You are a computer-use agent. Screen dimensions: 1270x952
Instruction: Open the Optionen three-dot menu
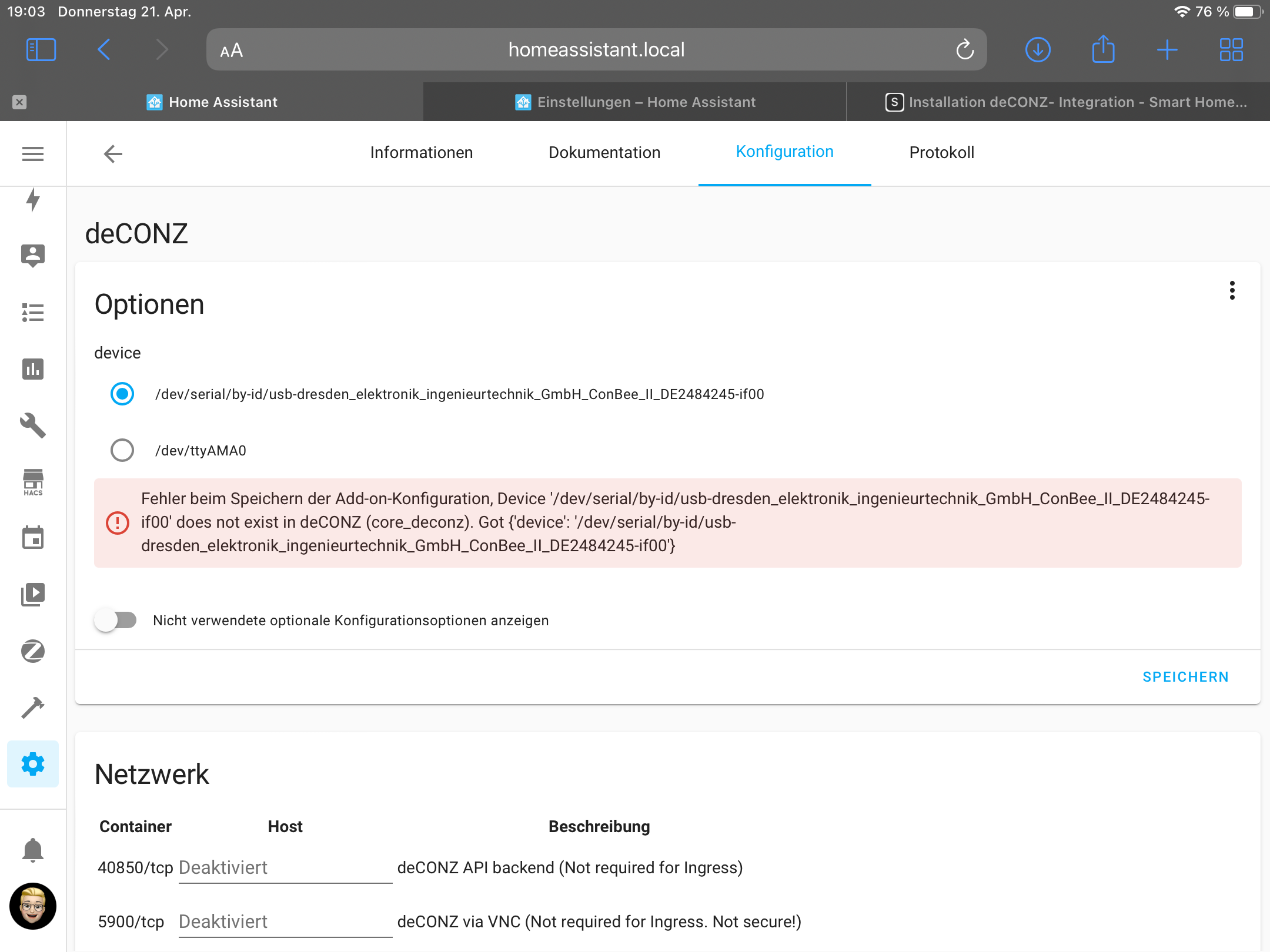pos(1232,290)
